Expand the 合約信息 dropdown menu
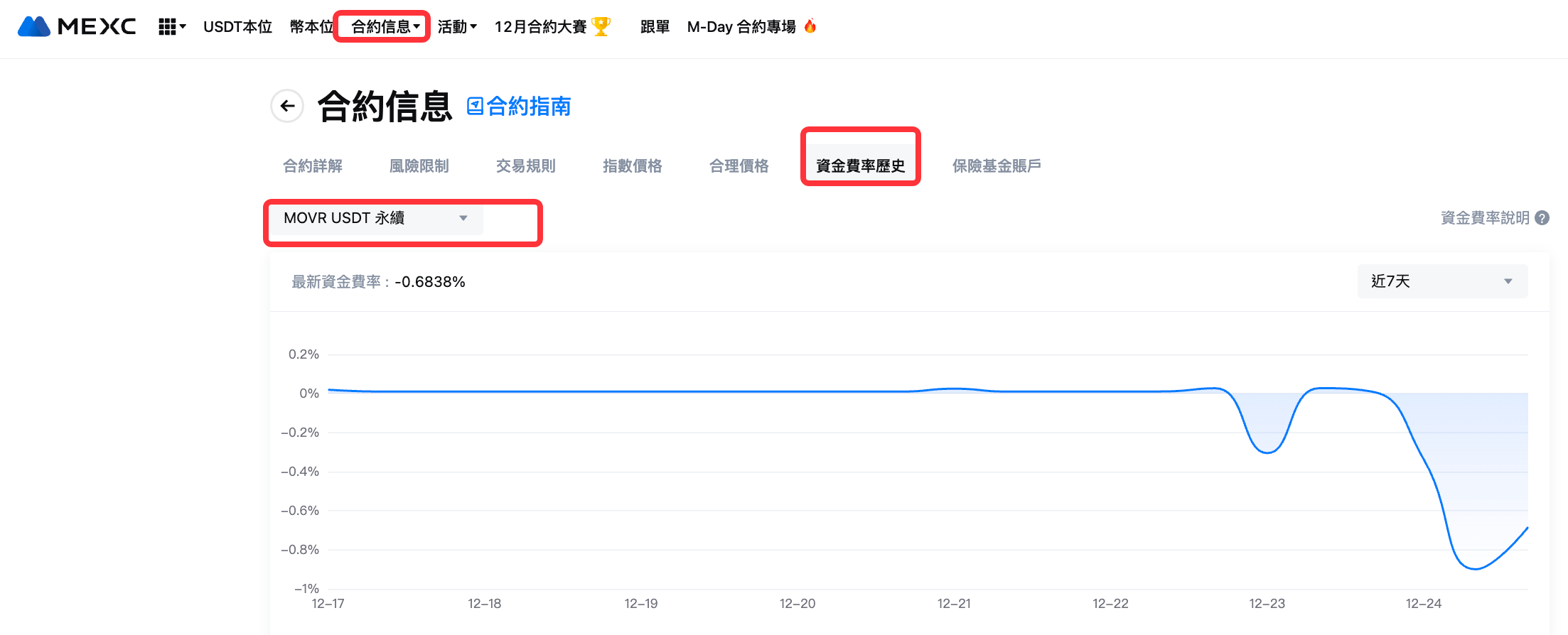Image resolution: width=1568 pixels, height=635 pixels. click(385, 27)
